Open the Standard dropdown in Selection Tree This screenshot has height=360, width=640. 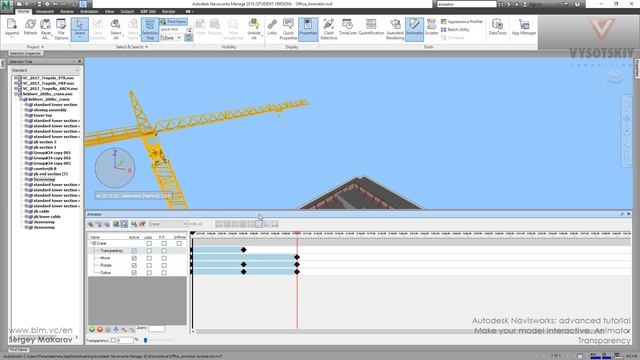[x=45, y=70]
